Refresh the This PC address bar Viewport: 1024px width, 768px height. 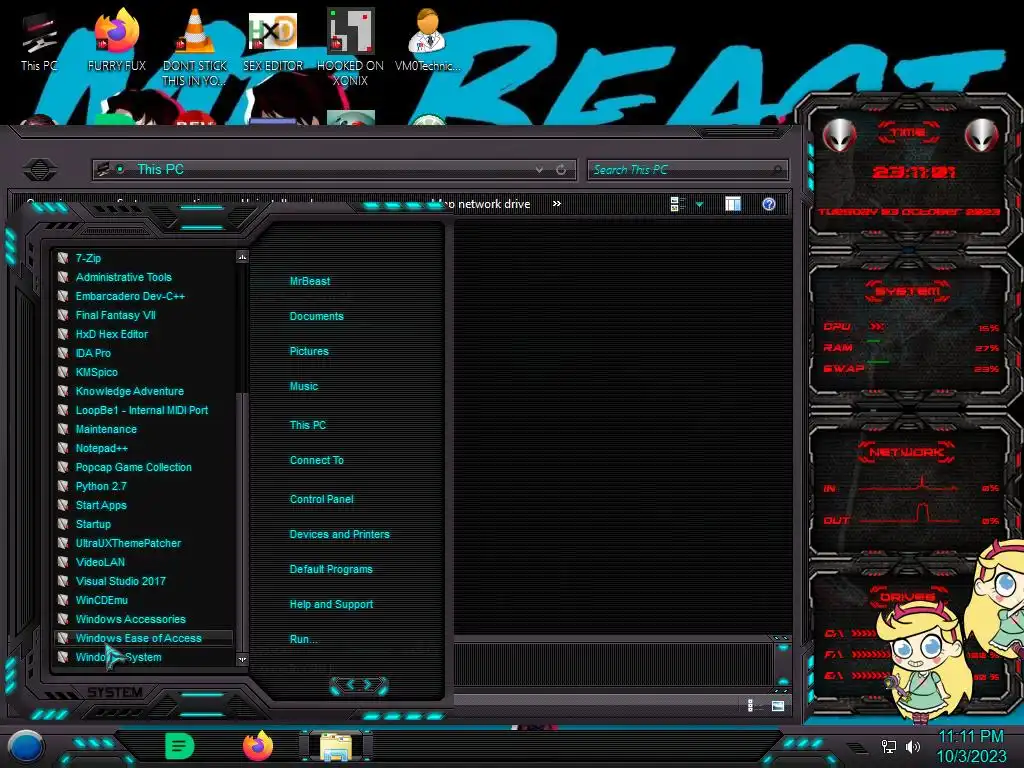tap(561, 170)
